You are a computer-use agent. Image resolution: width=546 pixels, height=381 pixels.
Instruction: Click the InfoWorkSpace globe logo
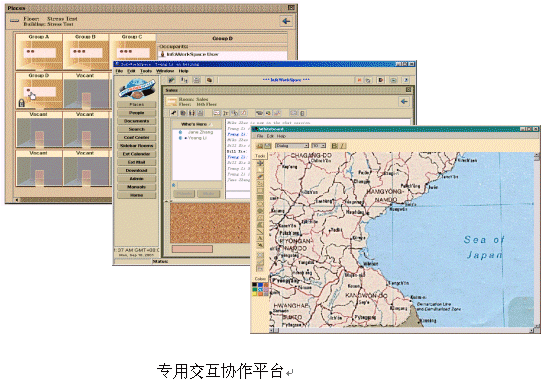tap(137, 89)
